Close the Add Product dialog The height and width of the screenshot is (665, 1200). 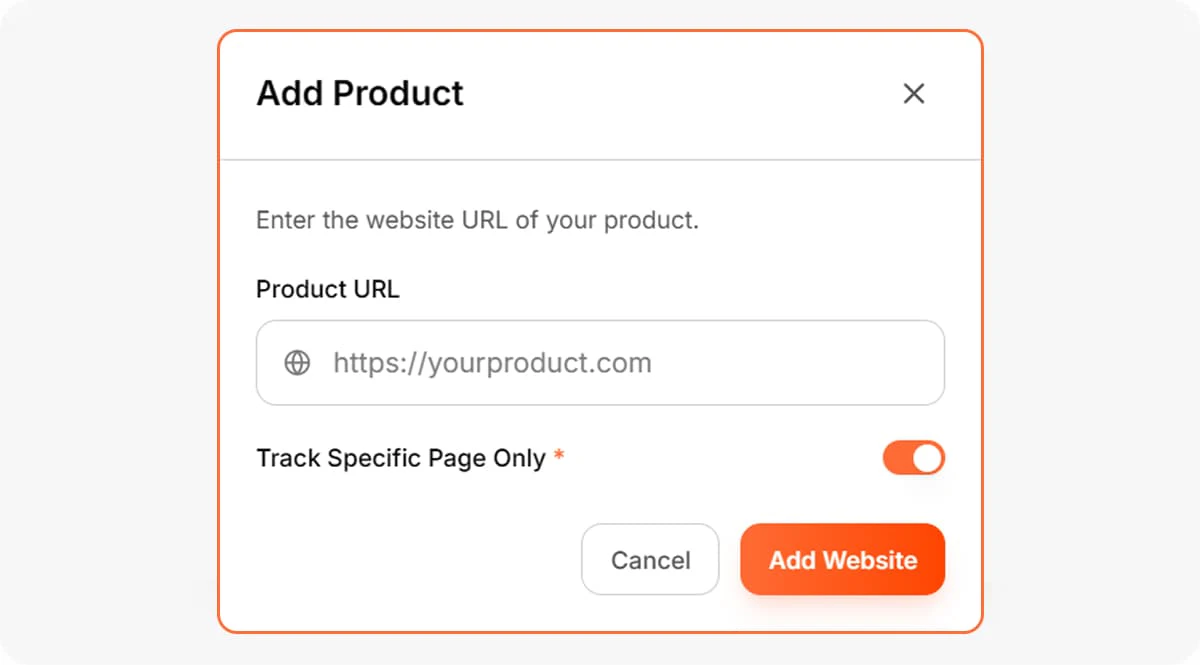click(913, 94)
